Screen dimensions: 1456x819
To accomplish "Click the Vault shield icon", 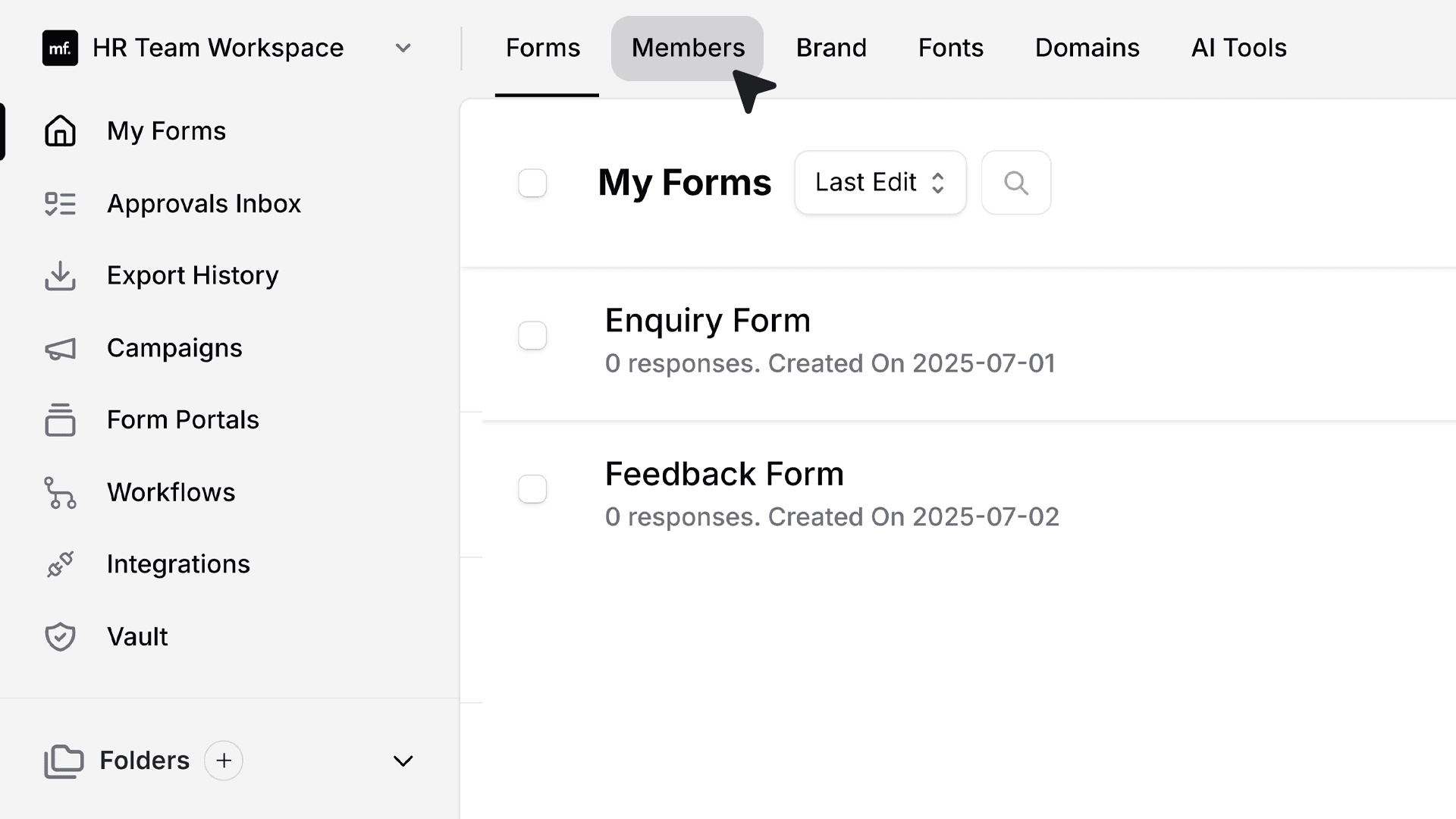I will (60, 637).
